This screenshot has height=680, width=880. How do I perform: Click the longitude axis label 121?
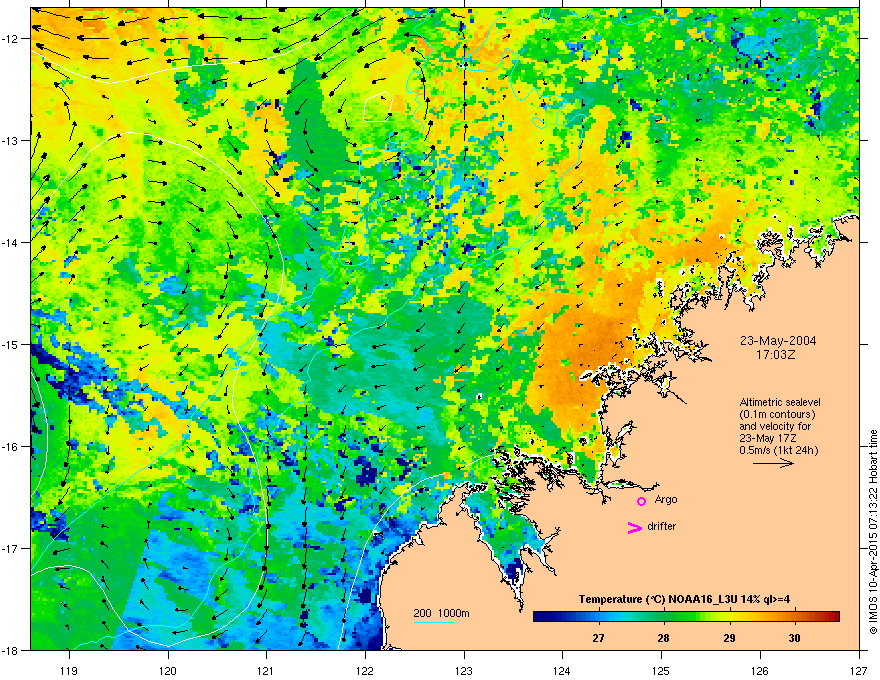click(x=266, y=670)
